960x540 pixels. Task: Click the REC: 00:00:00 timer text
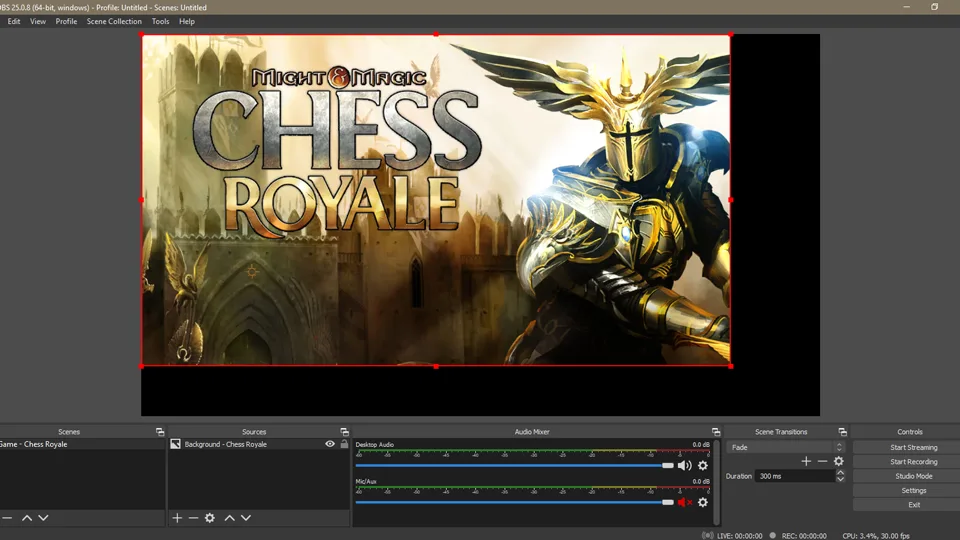[x=804, y=536]
